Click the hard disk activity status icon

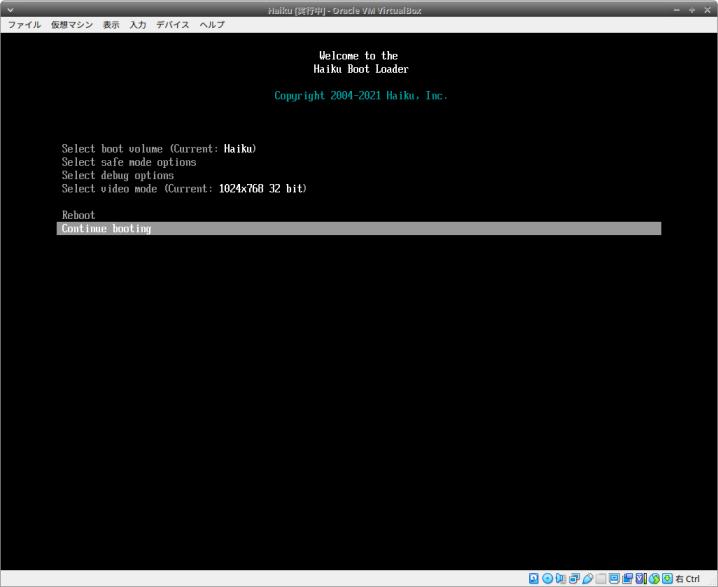533,579
